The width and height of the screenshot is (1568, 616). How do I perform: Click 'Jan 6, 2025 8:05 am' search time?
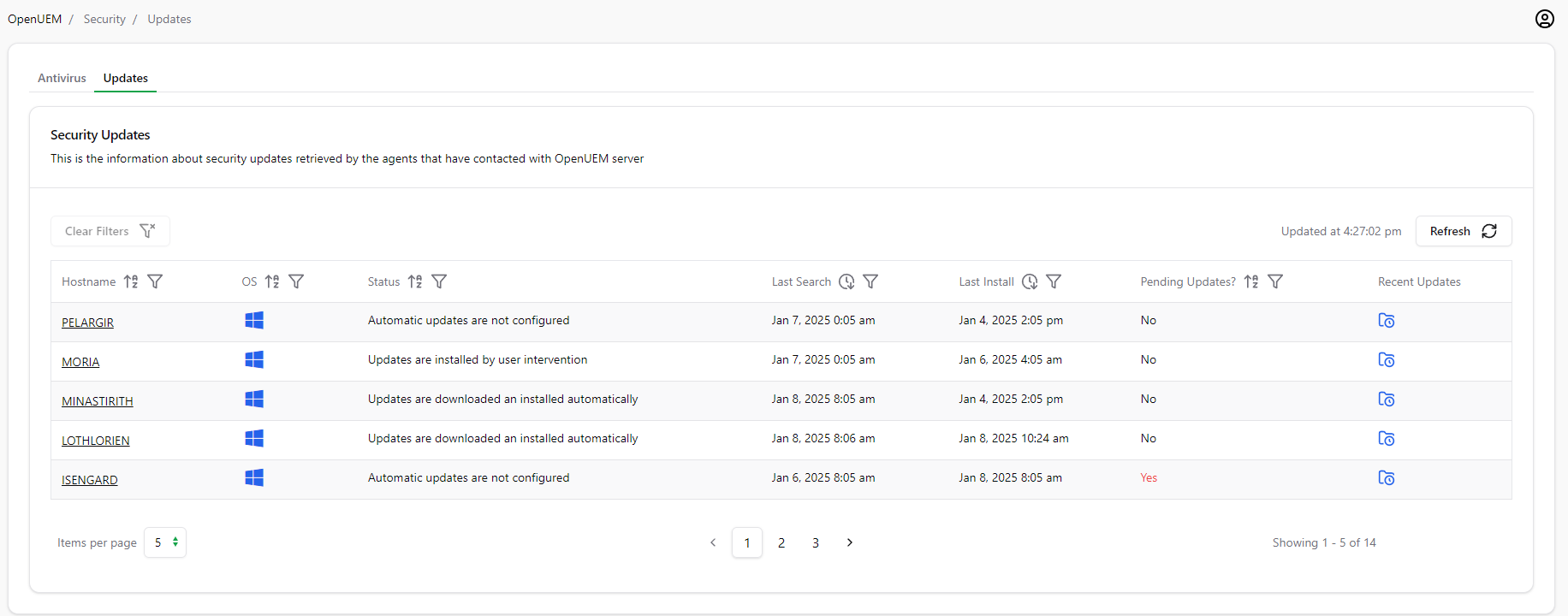[x=823, y=477]
